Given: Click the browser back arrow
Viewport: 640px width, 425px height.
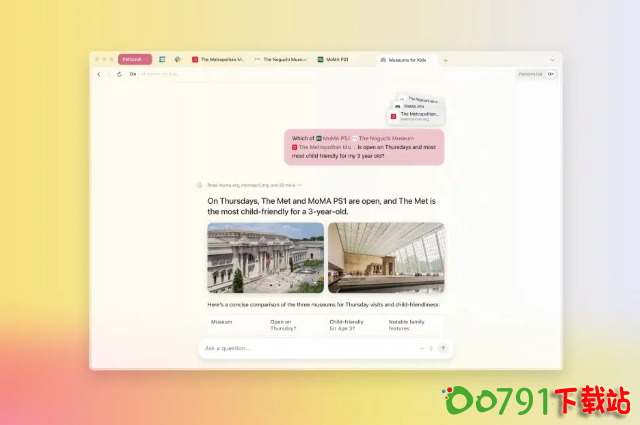Looking at the screenshot, I should (x=99, y=74).
